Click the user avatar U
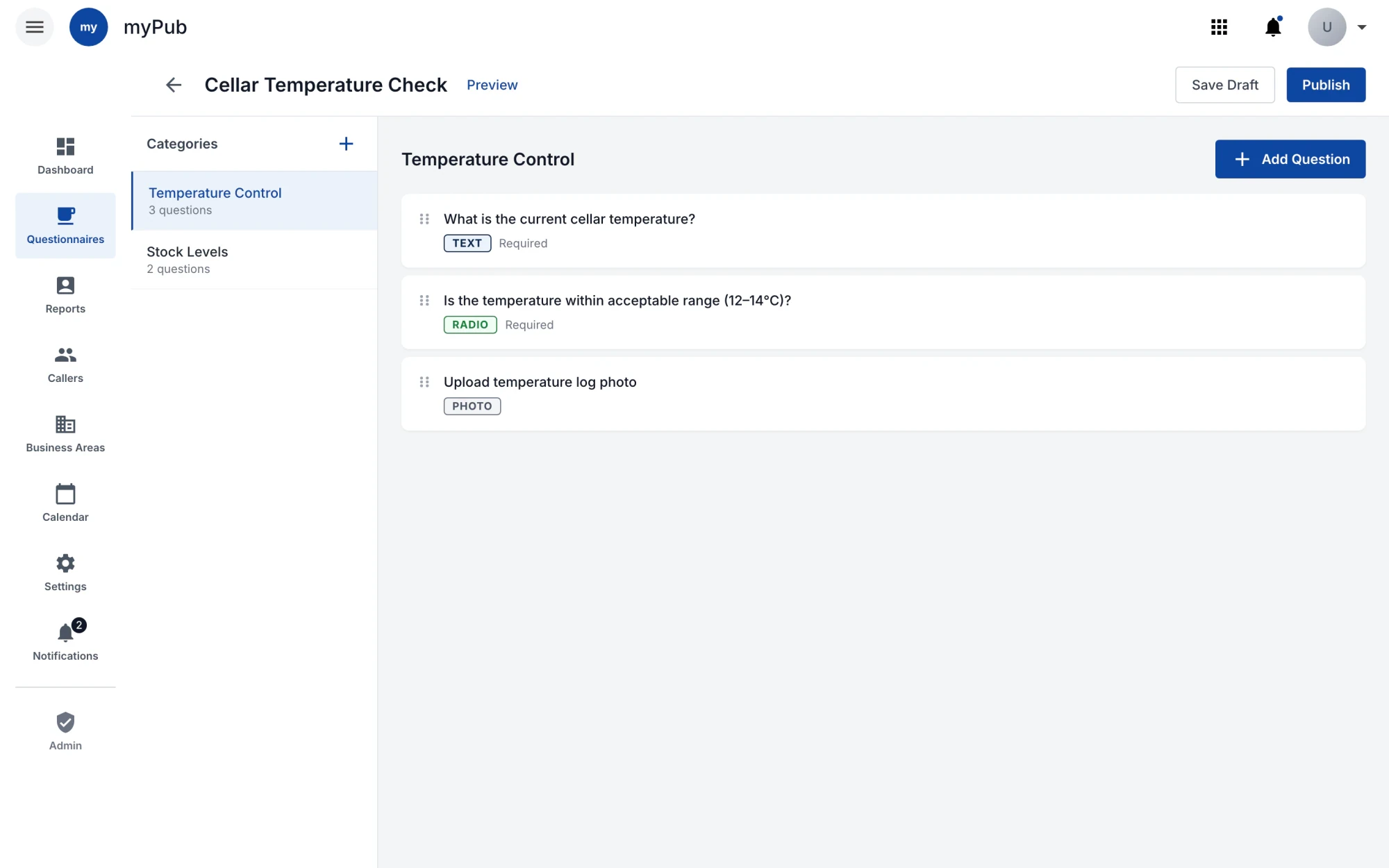 click(1326, 27)
